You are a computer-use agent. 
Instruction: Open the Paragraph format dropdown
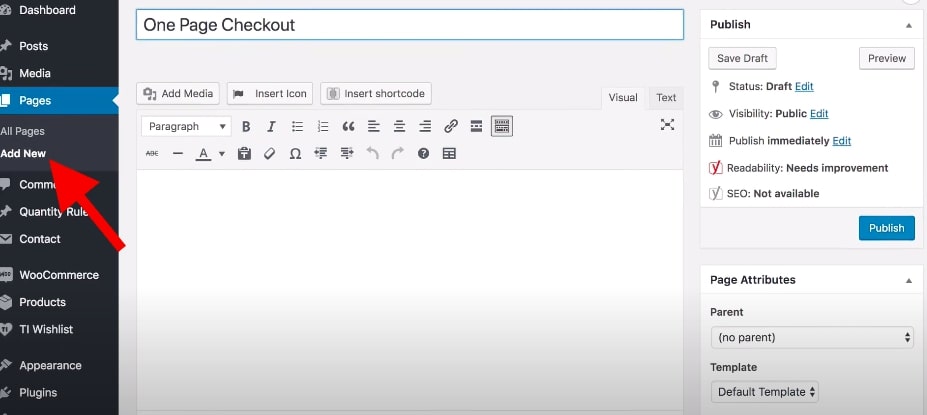[x=187, y=126]
